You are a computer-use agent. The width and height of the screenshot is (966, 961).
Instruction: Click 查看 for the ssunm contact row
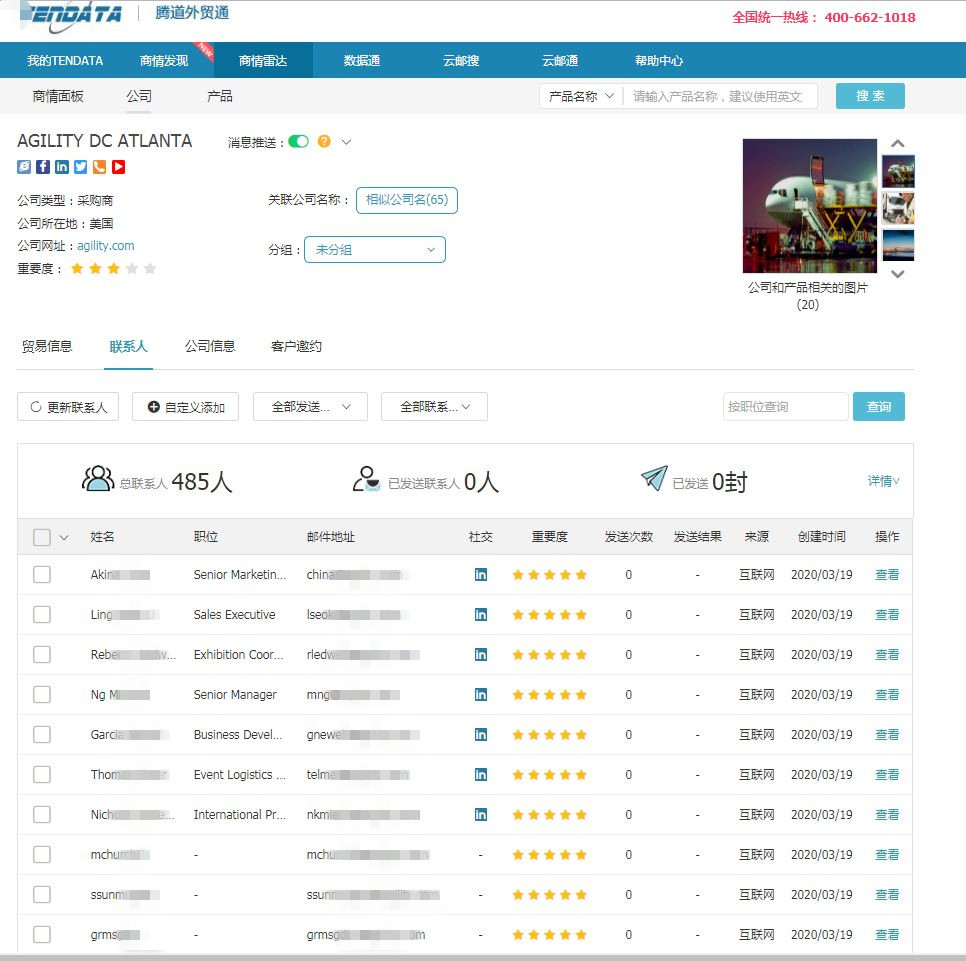point(887,894)
